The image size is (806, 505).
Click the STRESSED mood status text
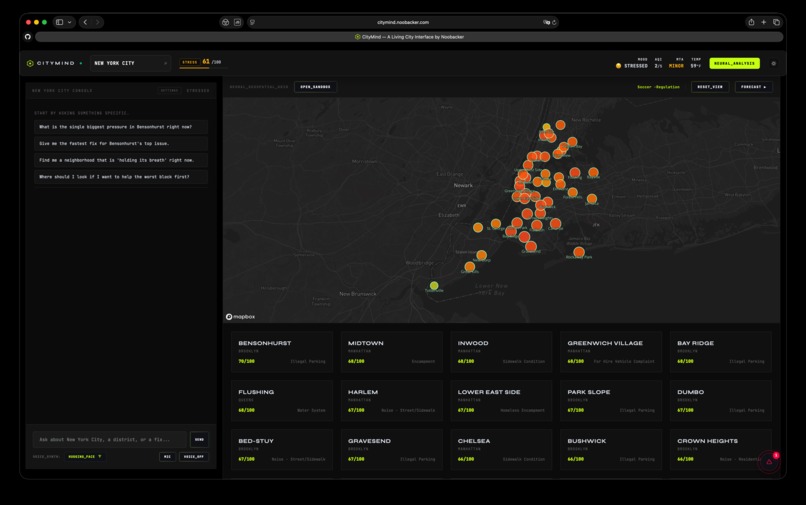point(636,66)
